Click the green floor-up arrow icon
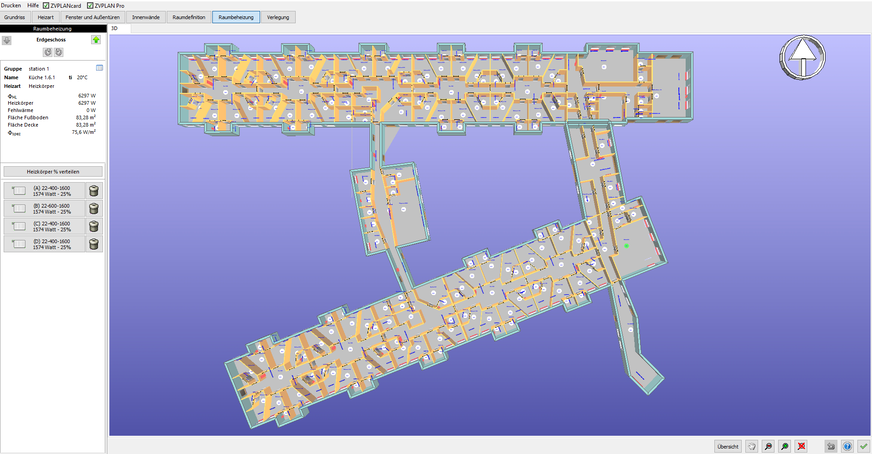Viewport: 872px width, 454px height. pos(96,41)
